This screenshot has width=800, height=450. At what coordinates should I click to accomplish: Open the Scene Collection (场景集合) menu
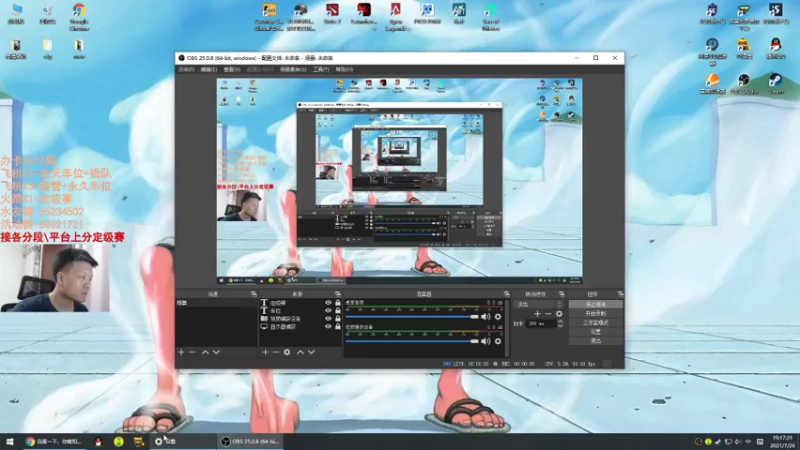[x=293, y=69]
